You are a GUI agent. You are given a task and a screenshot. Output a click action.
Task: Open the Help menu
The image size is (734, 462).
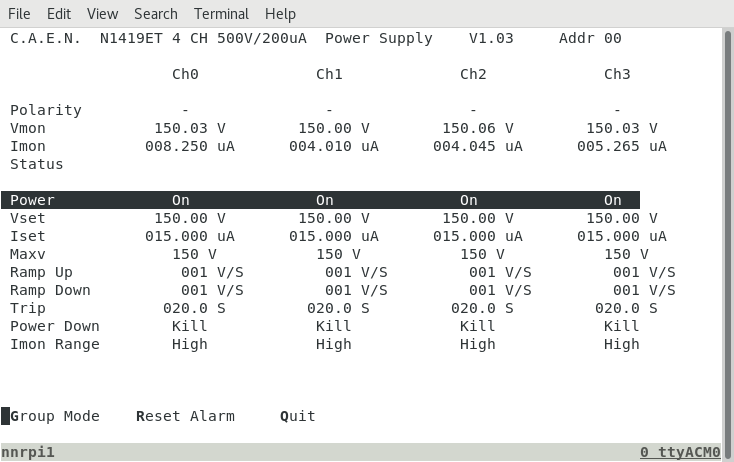[280, 14]
